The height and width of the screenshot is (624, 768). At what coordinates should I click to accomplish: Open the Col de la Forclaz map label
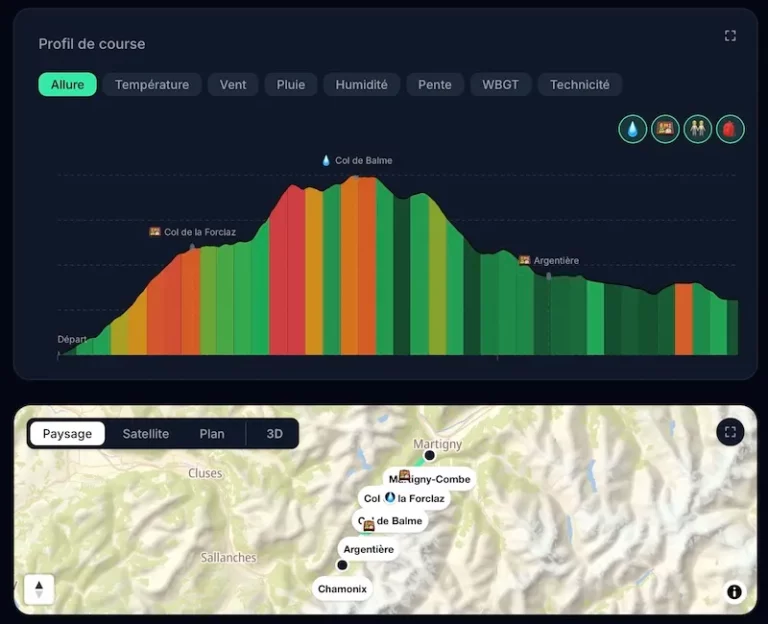(x=404, y=499)
